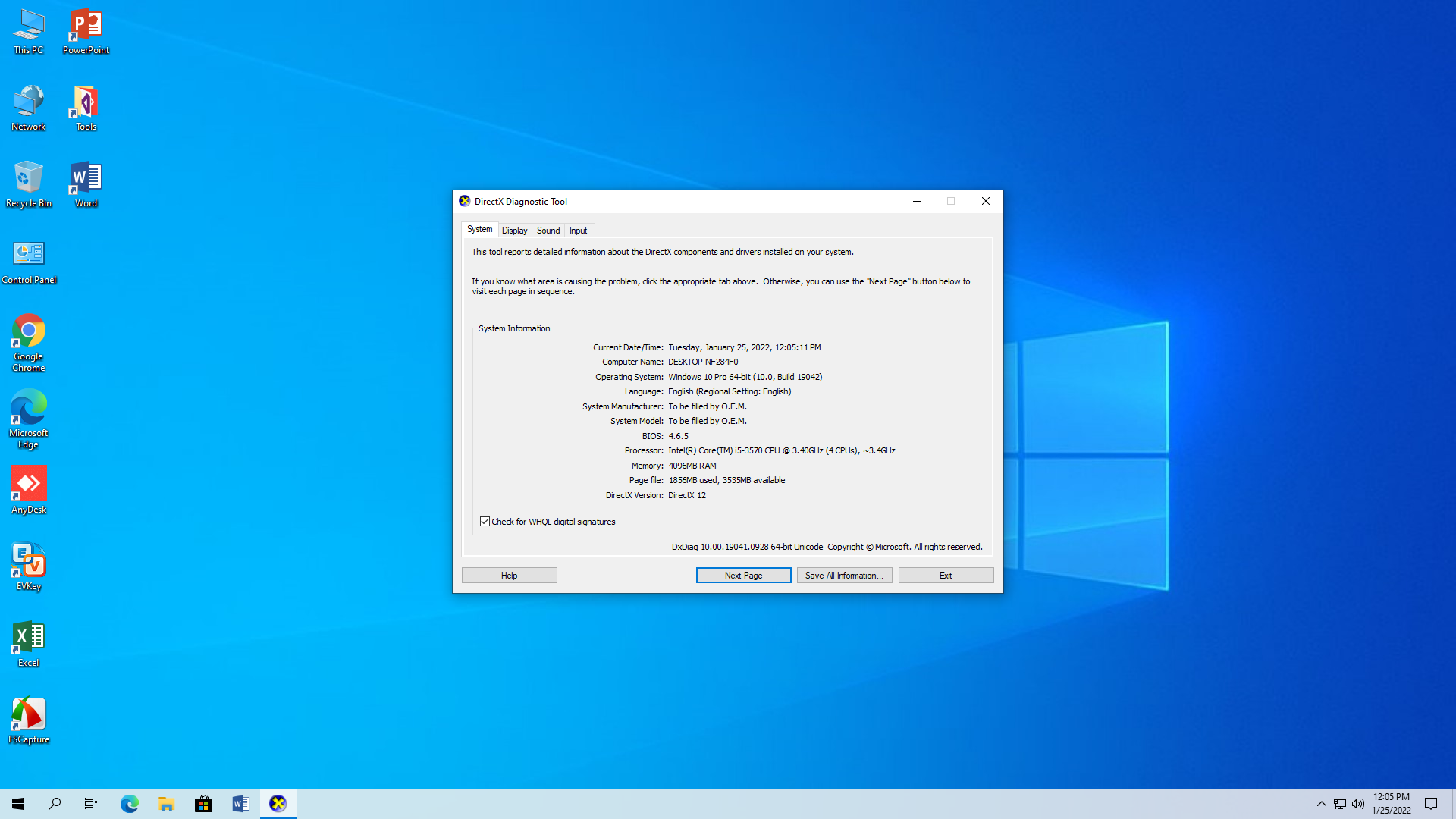Image resolution: width=1456 pixels, height=819 pixels.
Task: Select the EVKey desktop shortcut
Action: pyautogui.click(x=29, y=566)
